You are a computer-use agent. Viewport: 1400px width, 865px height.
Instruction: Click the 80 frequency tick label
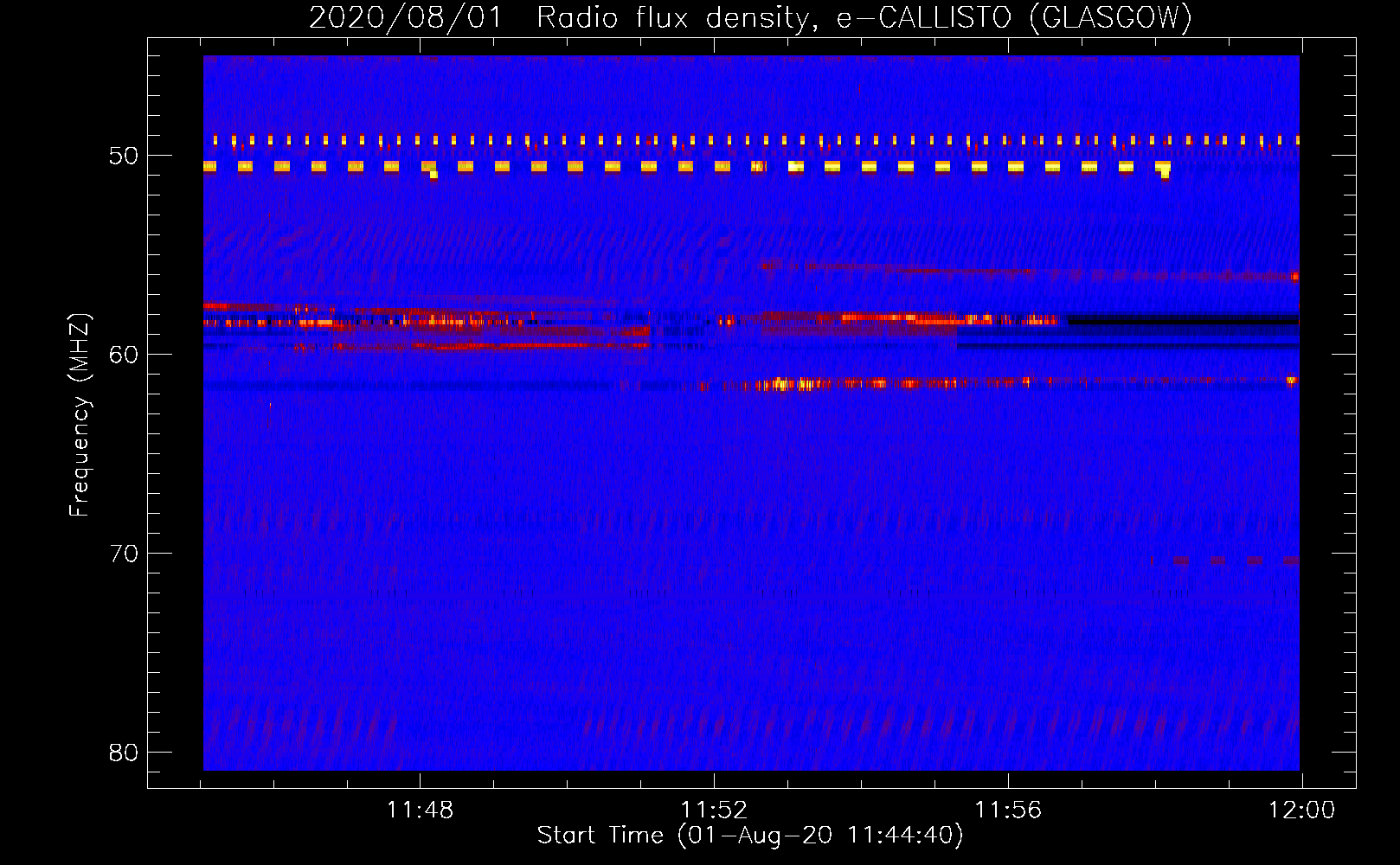(124, 753)
